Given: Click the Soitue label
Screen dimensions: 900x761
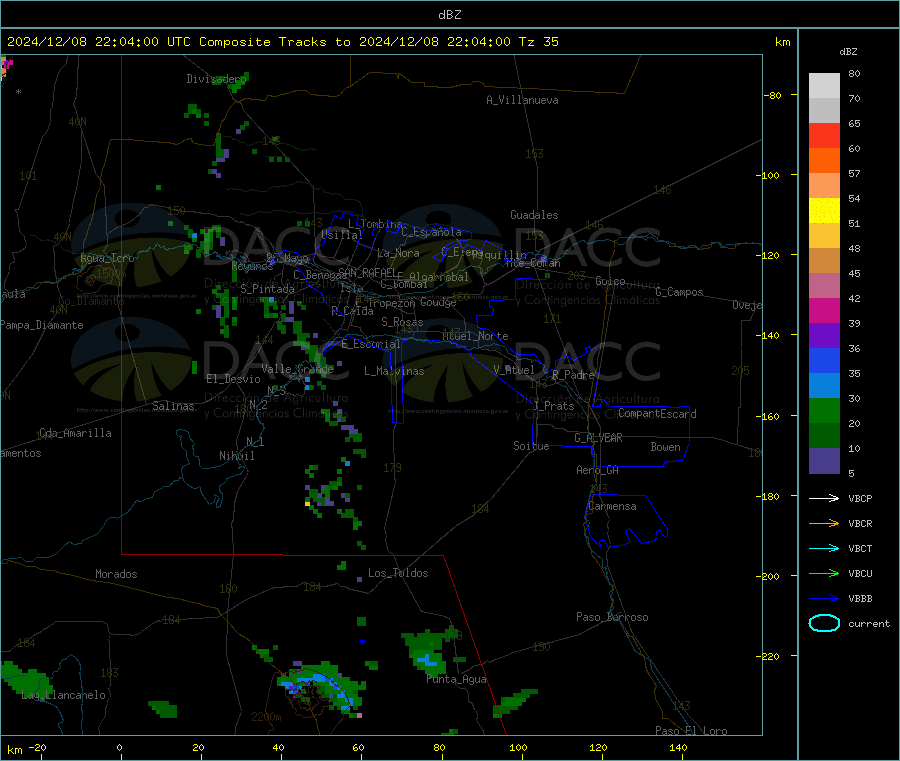Looking at the screenshot, I should [x=531, y=446].
